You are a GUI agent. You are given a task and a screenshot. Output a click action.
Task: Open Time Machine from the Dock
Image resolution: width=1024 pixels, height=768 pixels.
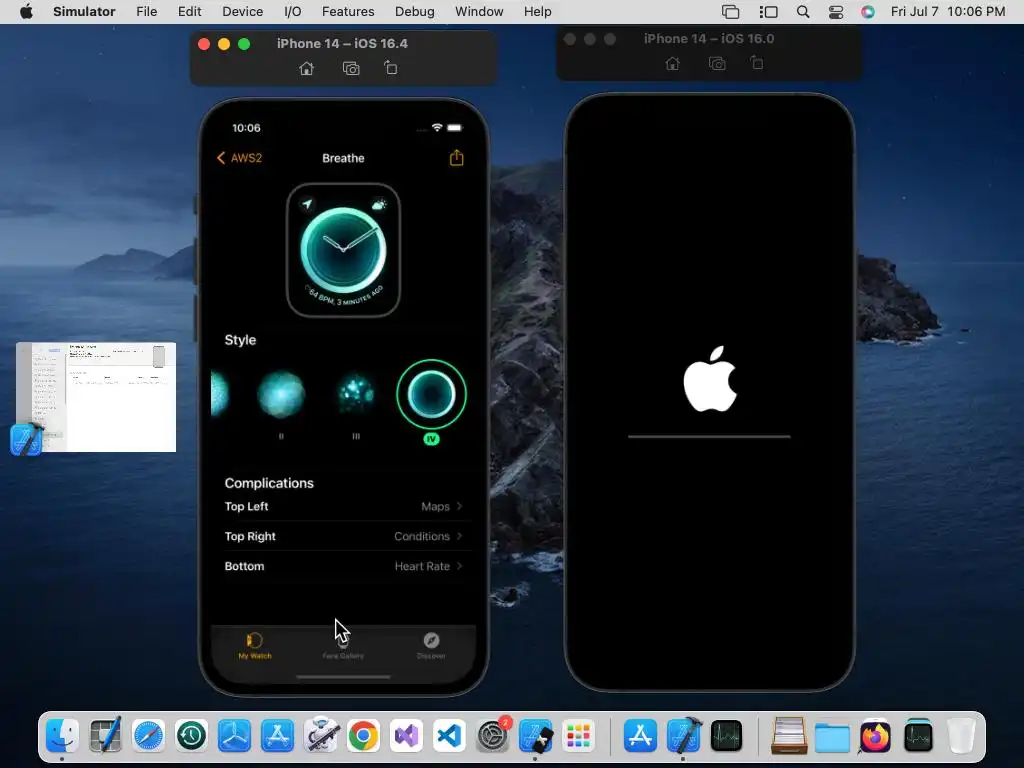point(191,736)
